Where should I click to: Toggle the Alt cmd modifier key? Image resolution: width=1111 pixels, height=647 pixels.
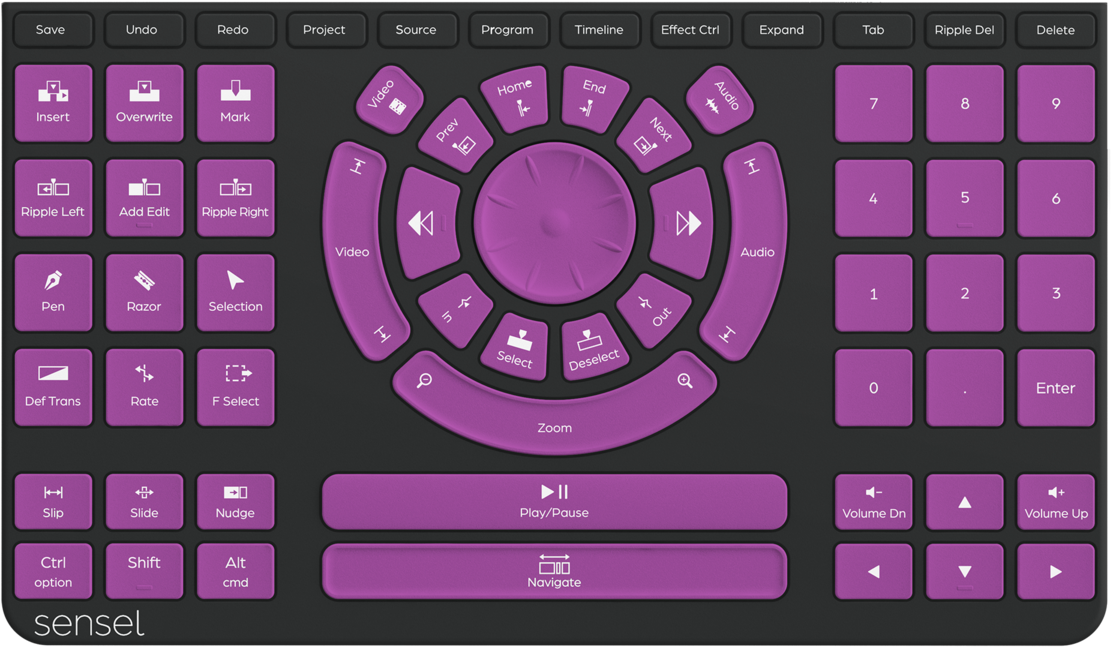click(235, 571)
